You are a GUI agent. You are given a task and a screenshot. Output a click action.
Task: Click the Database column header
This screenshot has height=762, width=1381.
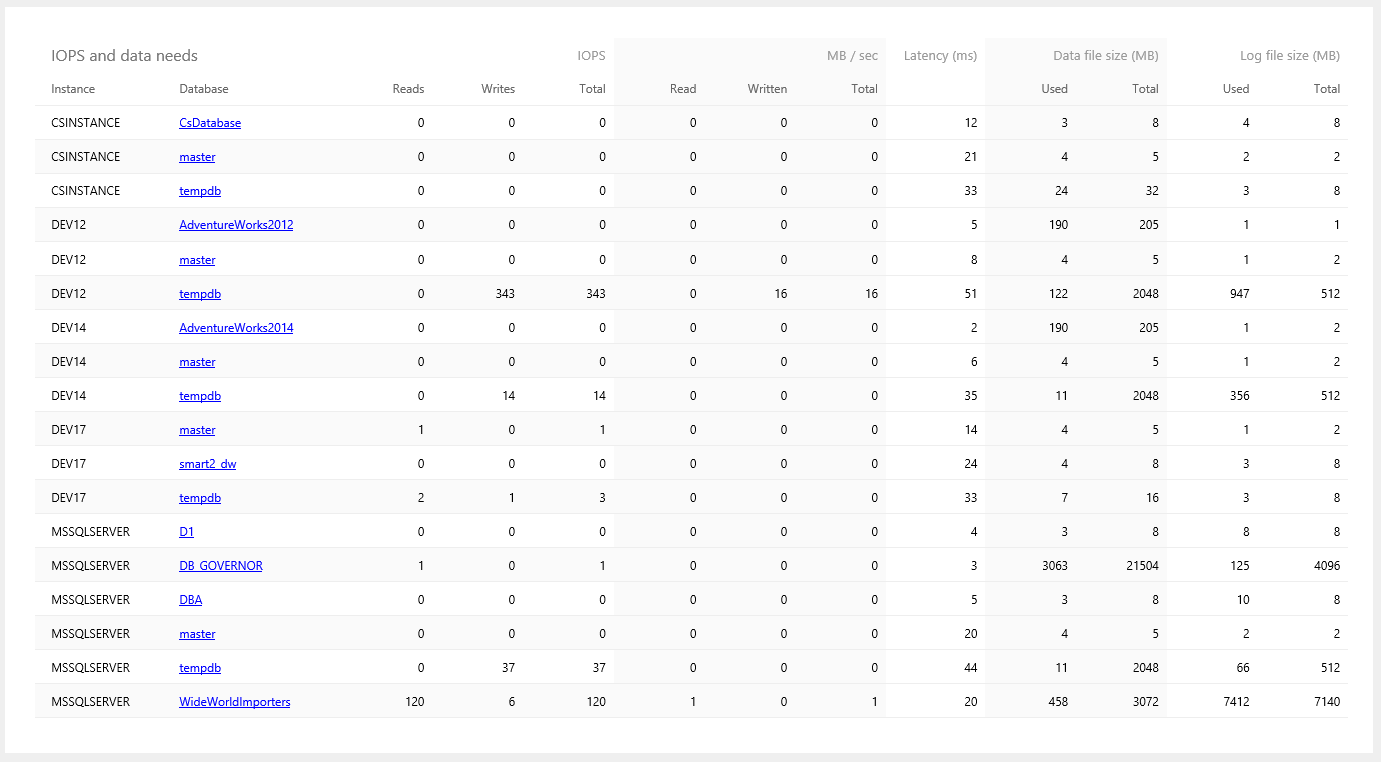pyautogui.click(x=204, y=89)
